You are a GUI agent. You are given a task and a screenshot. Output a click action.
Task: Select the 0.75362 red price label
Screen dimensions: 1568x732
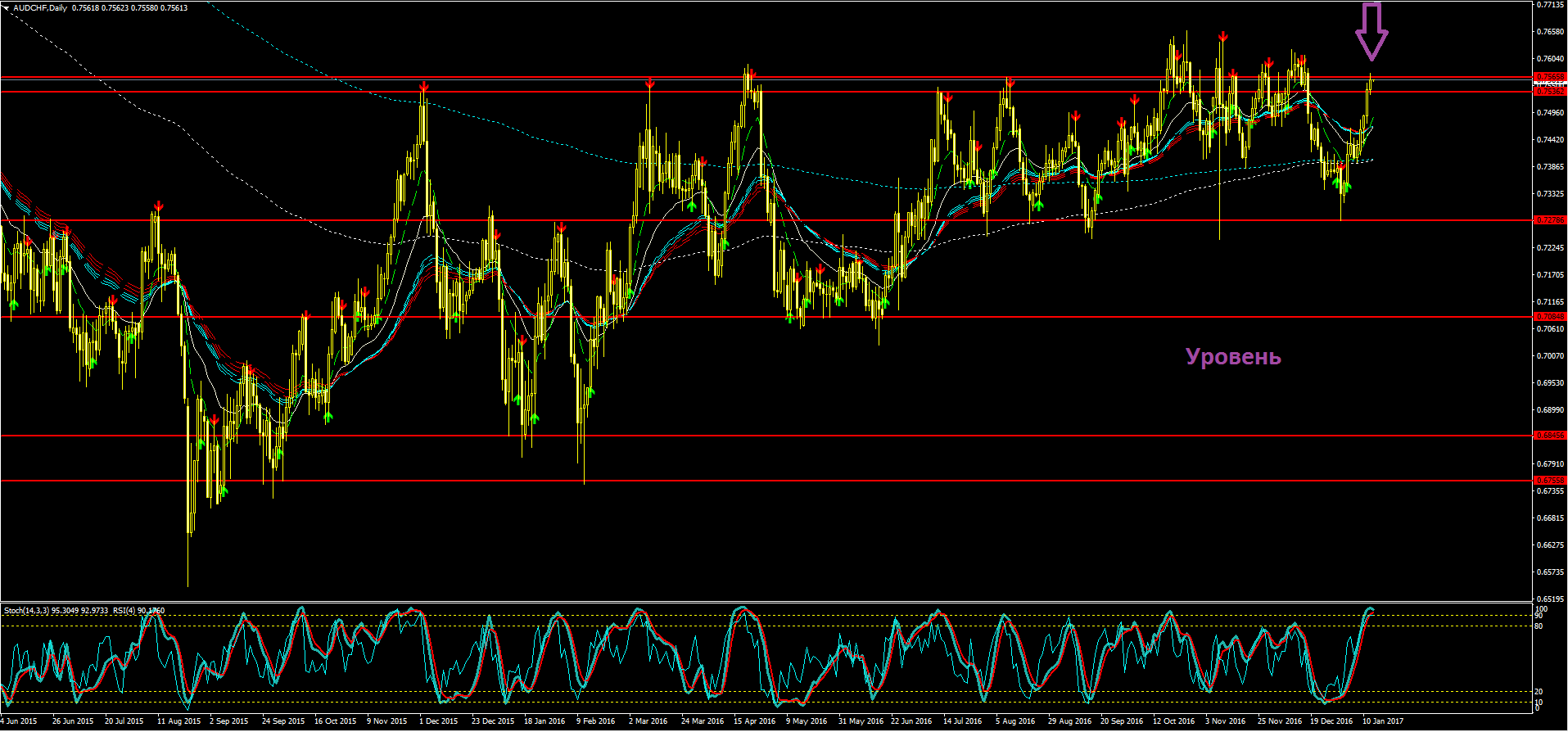tap(1550, 92)
